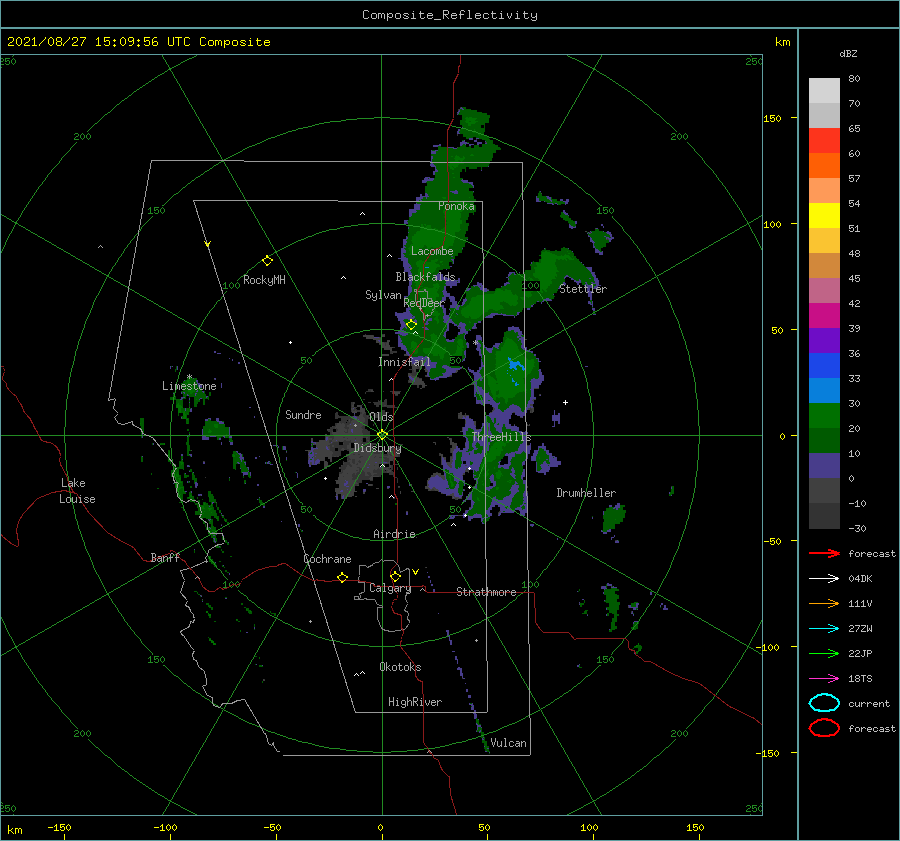The image size is (900, 841).
Task: Click the Banff town label
Action: [x=165, y=557]
